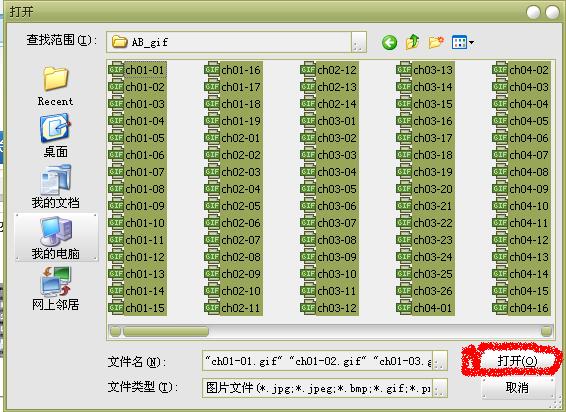The height and width of the screenshot is (412, 566).
Task: Open the View menu icon
Action: point(462,43)
